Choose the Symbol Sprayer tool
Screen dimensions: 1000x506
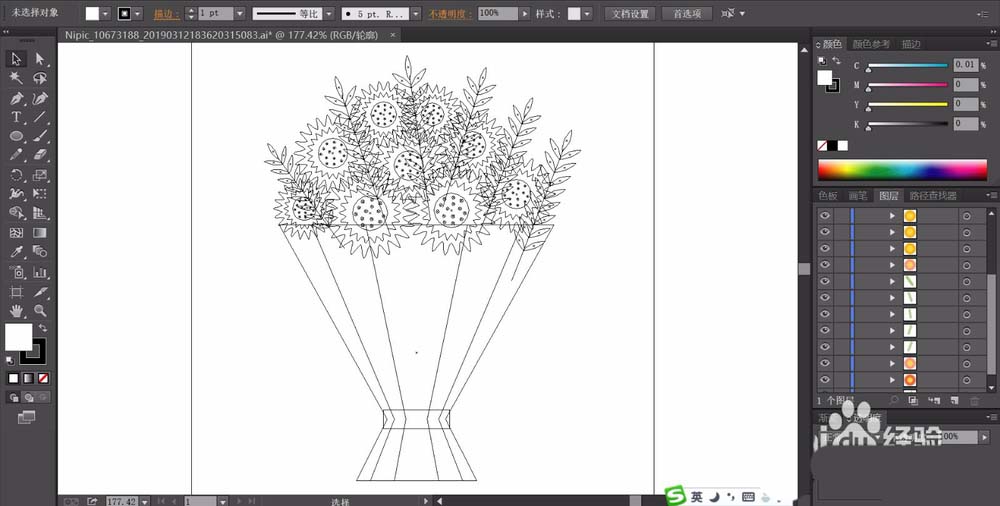17,272
